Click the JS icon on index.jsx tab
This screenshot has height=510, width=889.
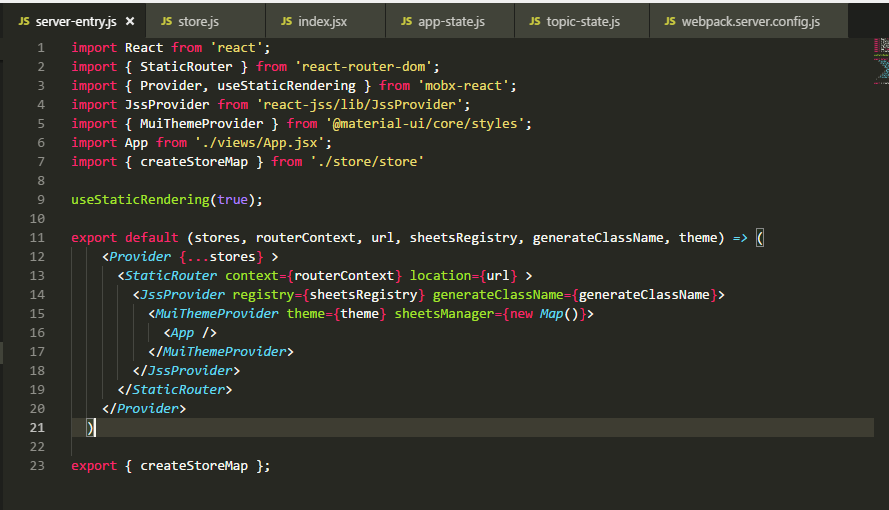tap(287, 21)
